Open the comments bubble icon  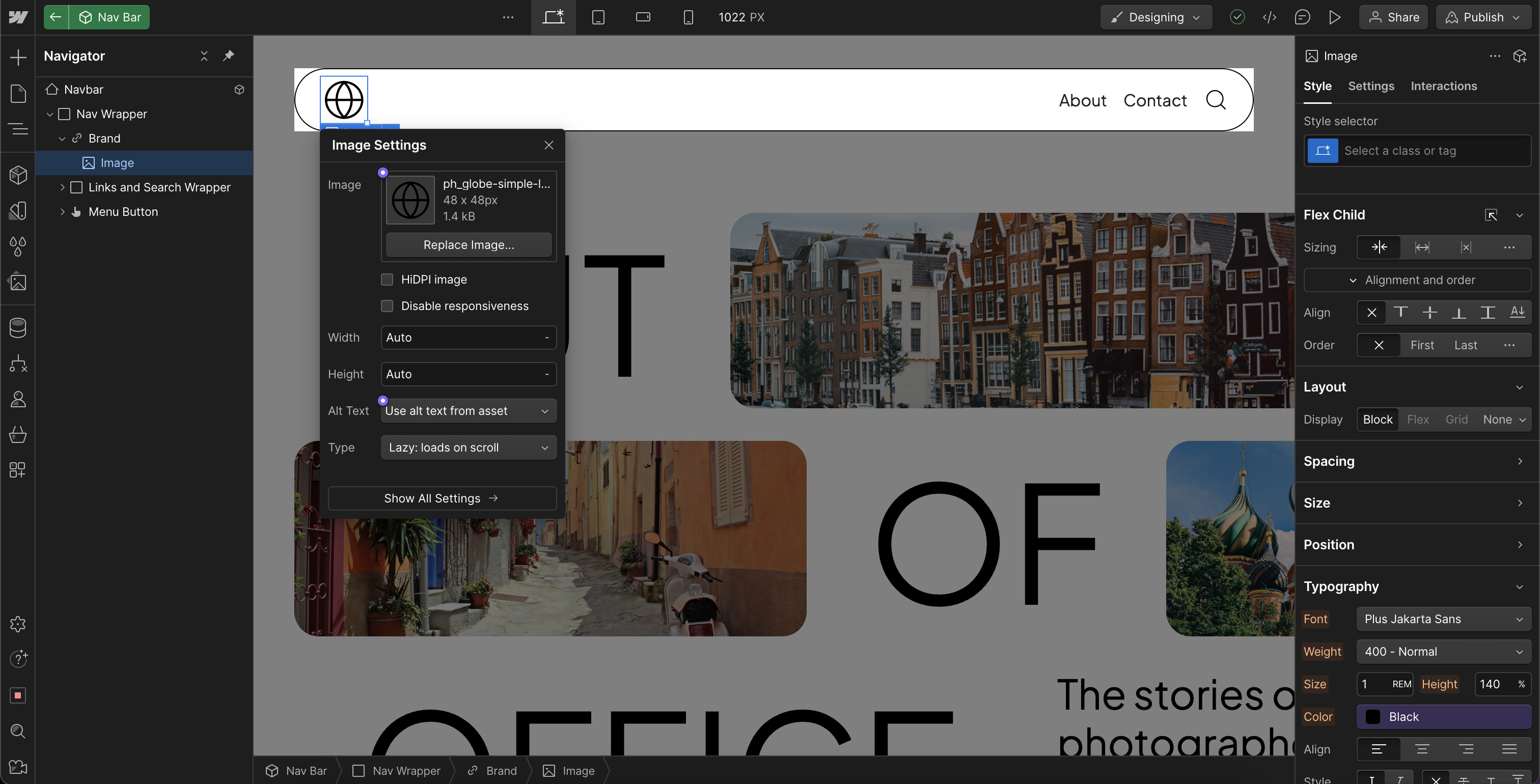[1302, 17]
